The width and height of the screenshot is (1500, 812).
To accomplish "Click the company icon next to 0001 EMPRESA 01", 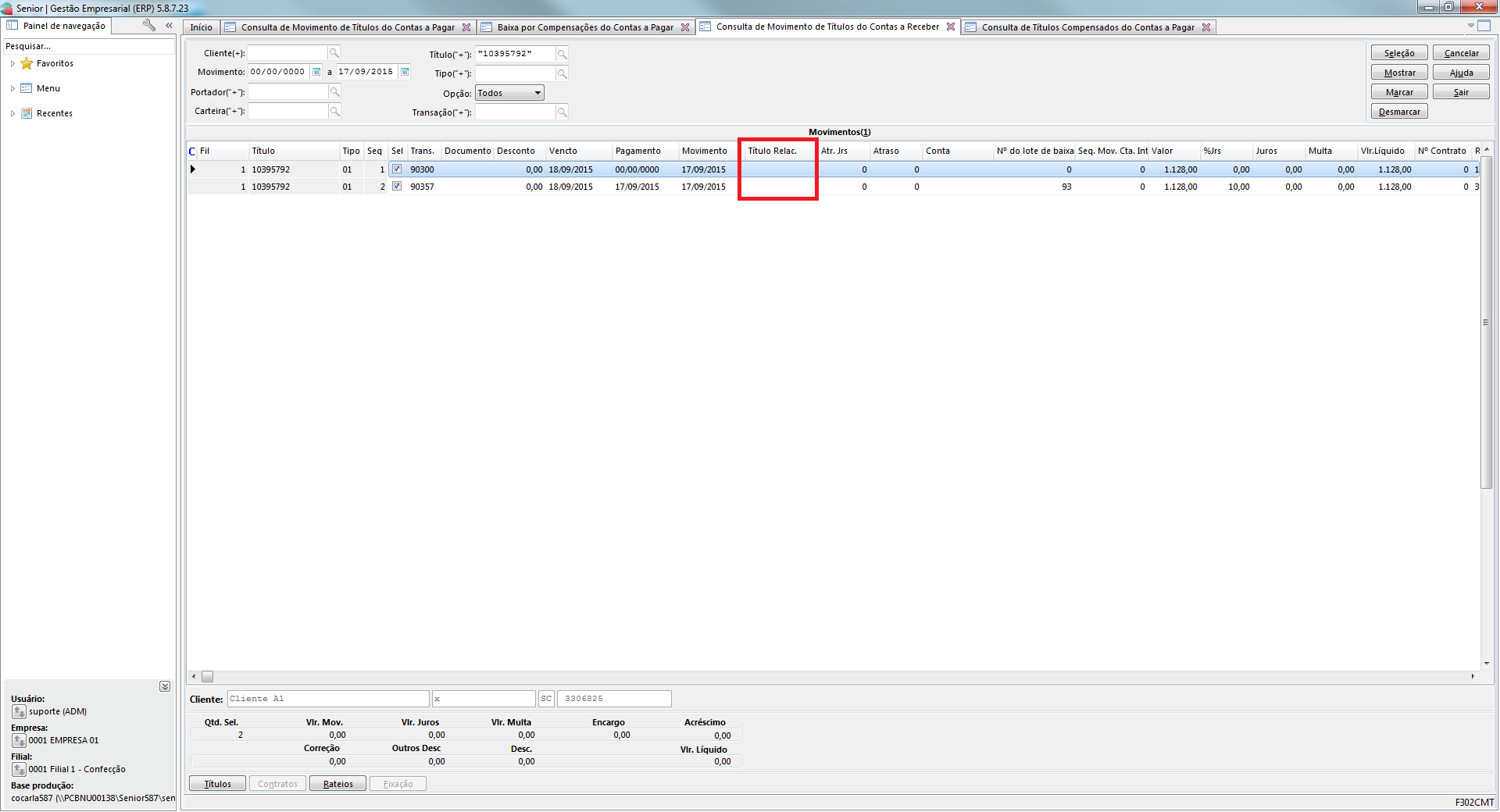I will 19,740.
